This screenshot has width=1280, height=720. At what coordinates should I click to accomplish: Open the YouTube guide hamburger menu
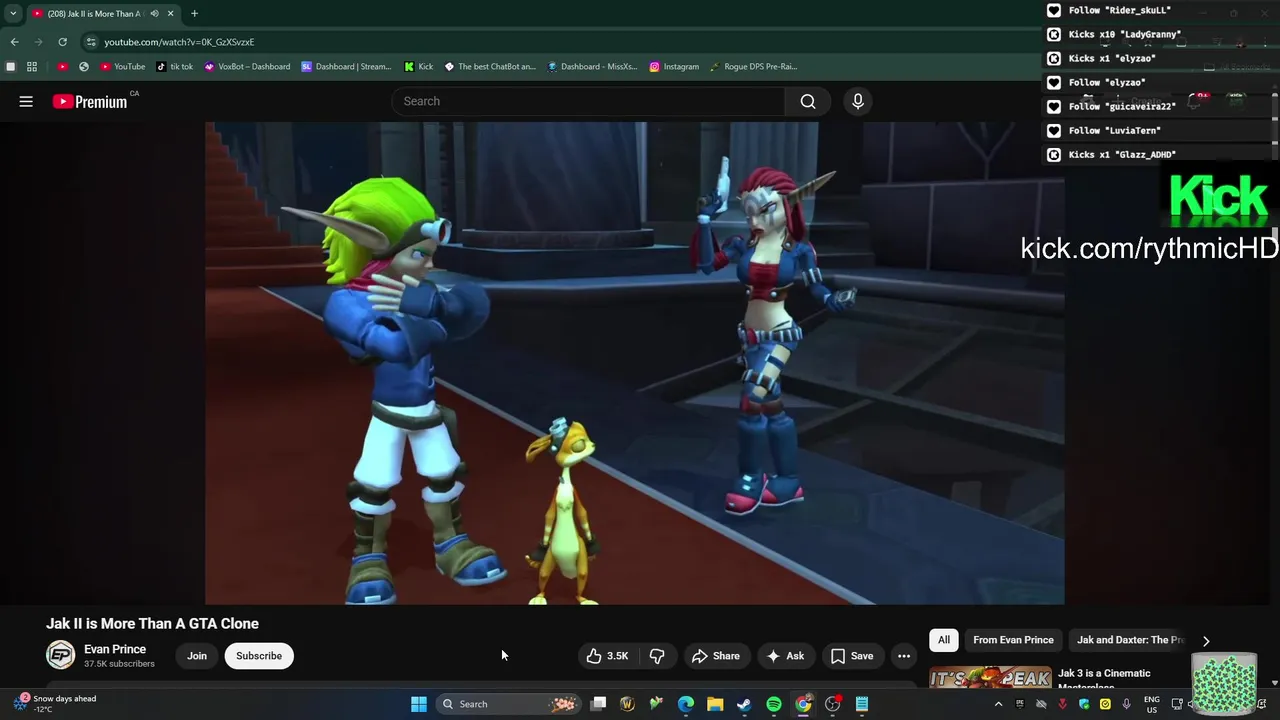pos(26,101)
